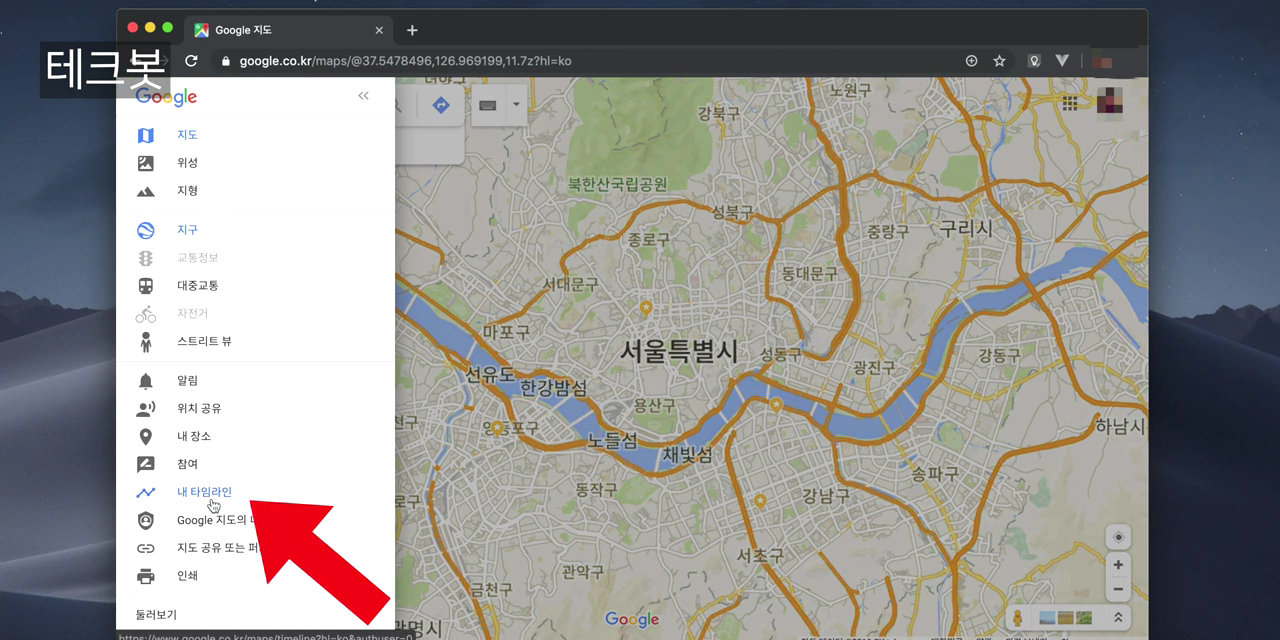Open the 인쇄 print option

point(187,576)
